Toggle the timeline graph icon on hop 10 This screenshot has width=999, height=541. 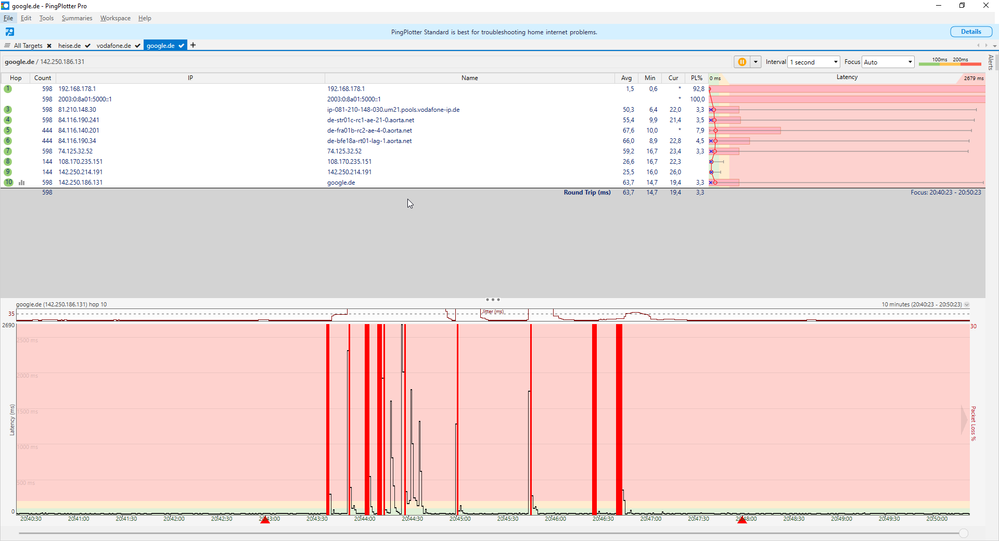tap(22, 182)
